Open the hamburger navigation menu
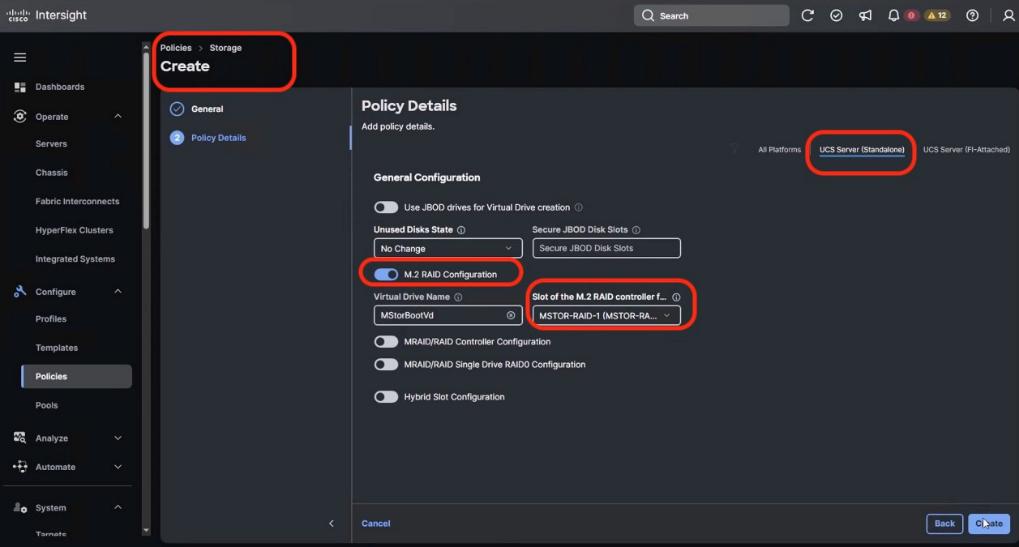1019x547 pixels. pyautogui.click(x=20, y=58)
